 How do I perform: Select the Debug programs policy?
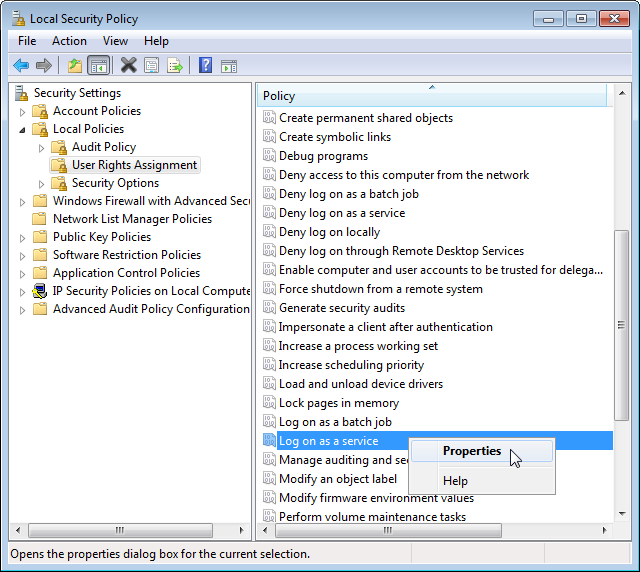click(x=323, y=156)
